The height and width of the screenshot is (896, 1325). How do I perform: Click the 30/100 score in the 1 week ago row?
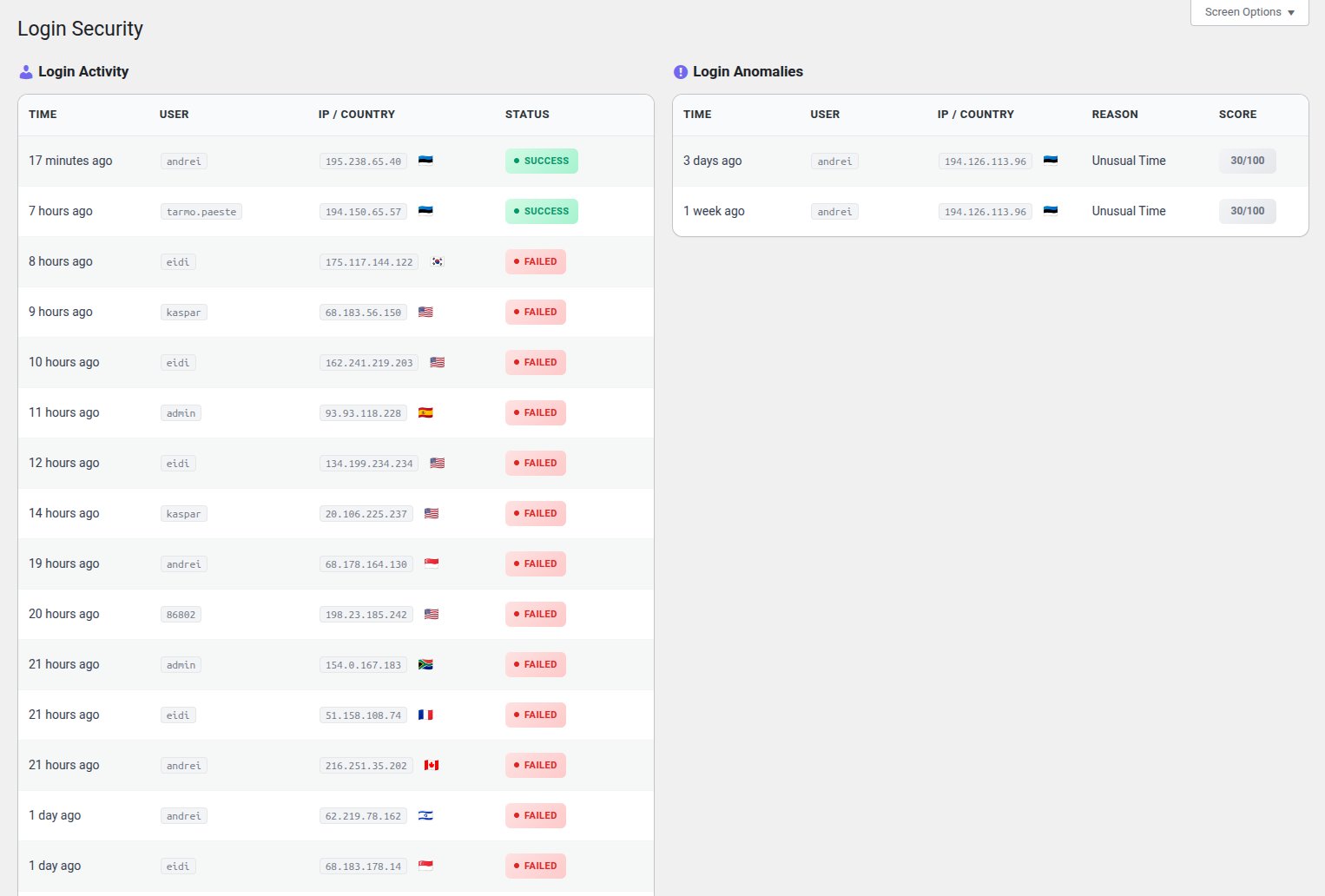tap(1248, 211)
